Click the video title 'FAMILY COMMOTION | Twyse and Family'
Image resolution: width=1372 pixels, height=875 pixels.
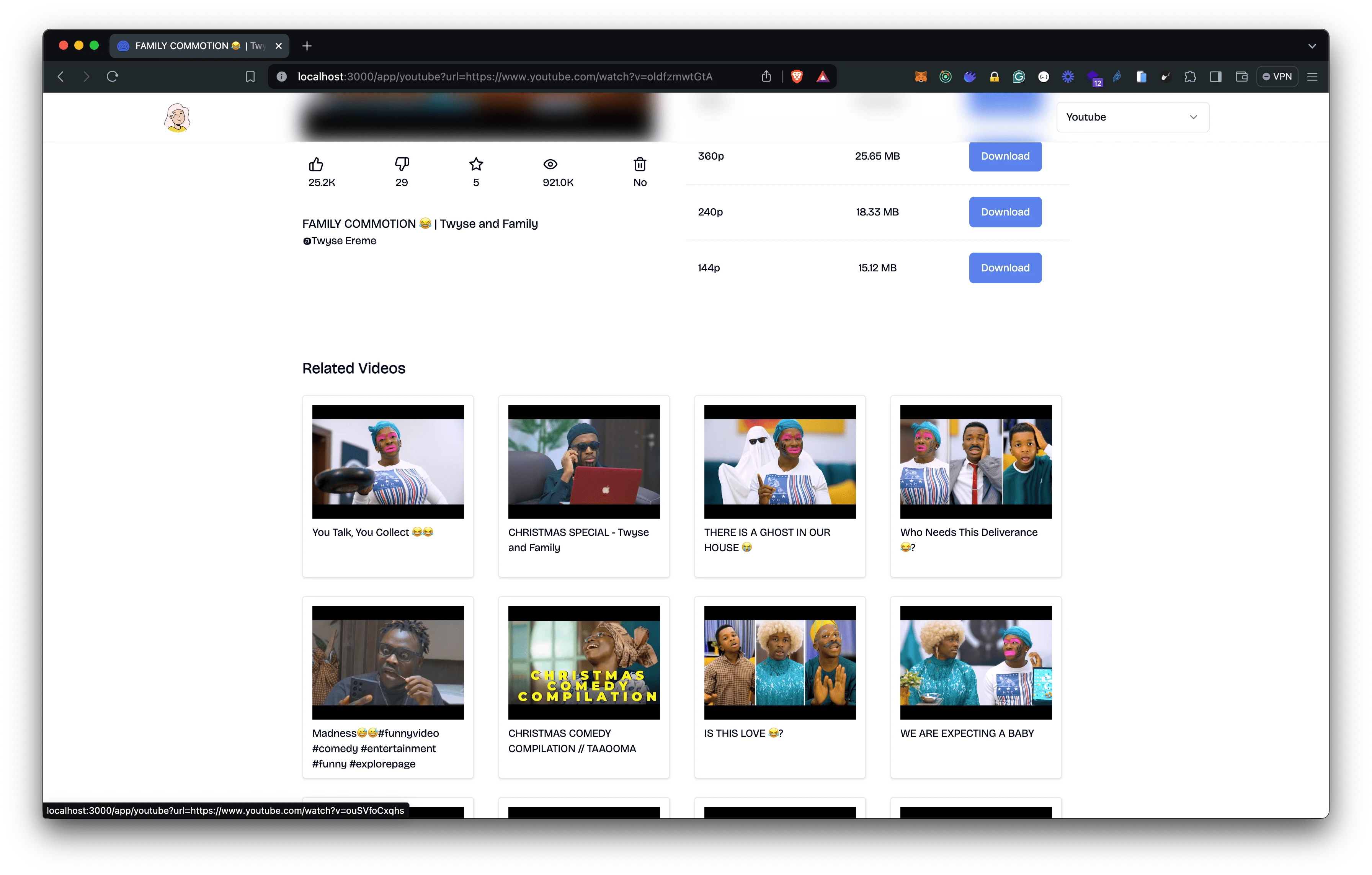(x=420, y=223)
